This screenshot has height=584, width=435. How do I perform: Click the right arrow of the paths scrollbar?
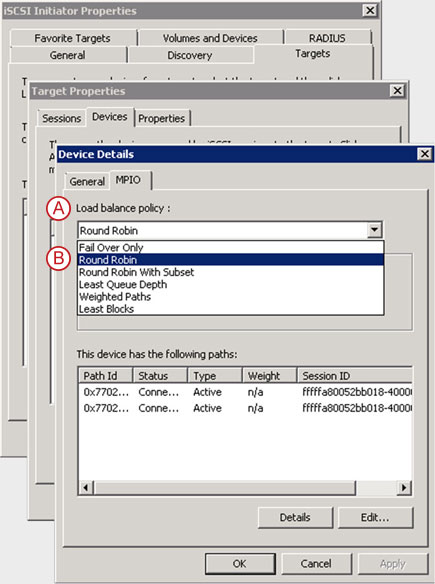tap(404, 487)
